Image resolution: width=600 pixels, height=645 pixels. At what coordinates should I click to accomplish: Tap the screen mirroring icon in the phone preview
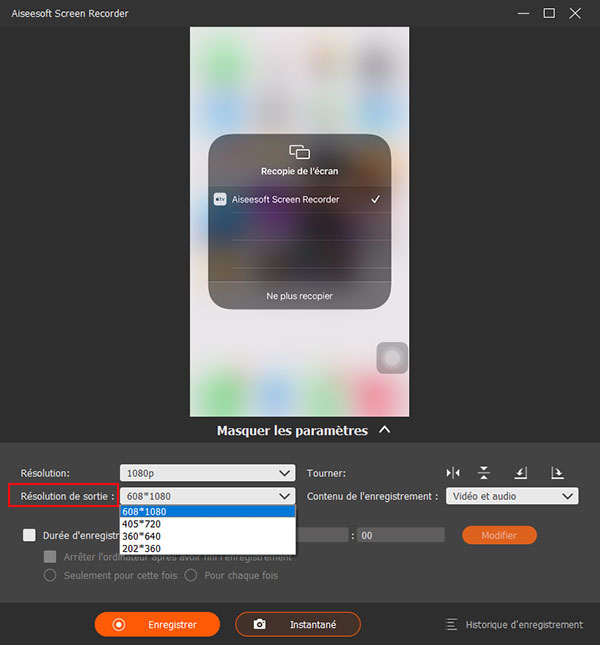(x=299, y=152)
